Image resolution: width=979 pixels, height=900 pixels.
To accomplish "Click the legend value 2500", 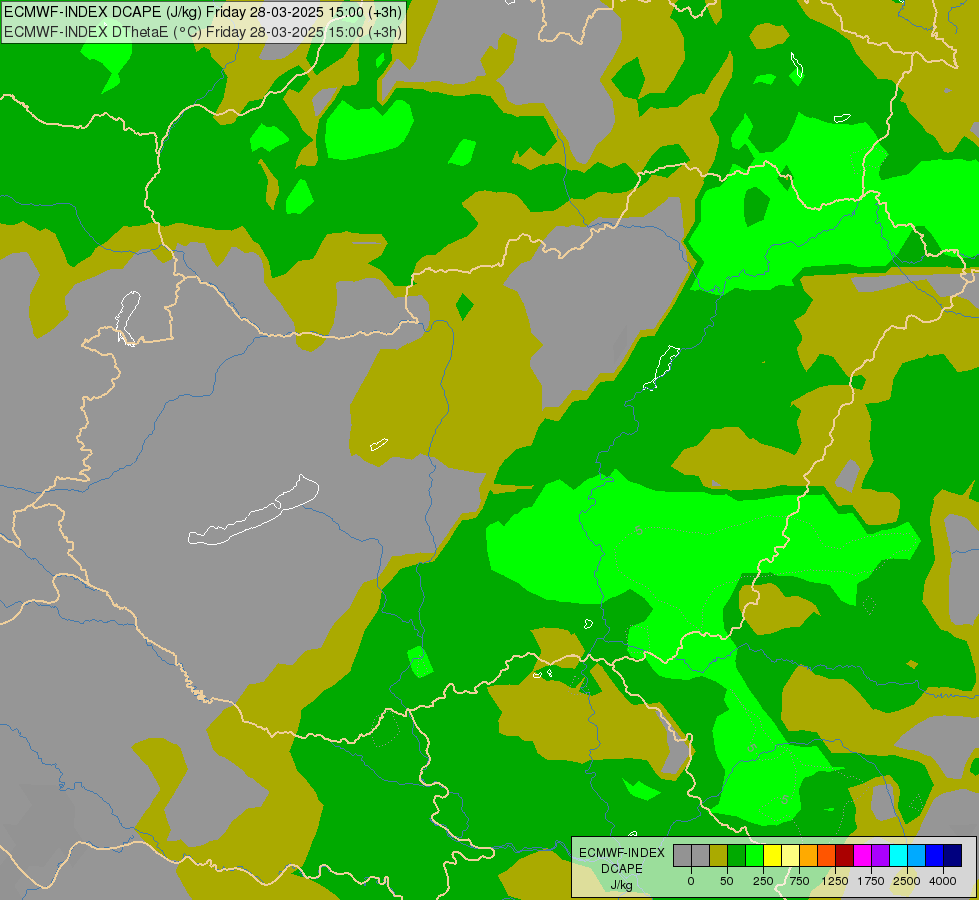I will click(907, 881).
